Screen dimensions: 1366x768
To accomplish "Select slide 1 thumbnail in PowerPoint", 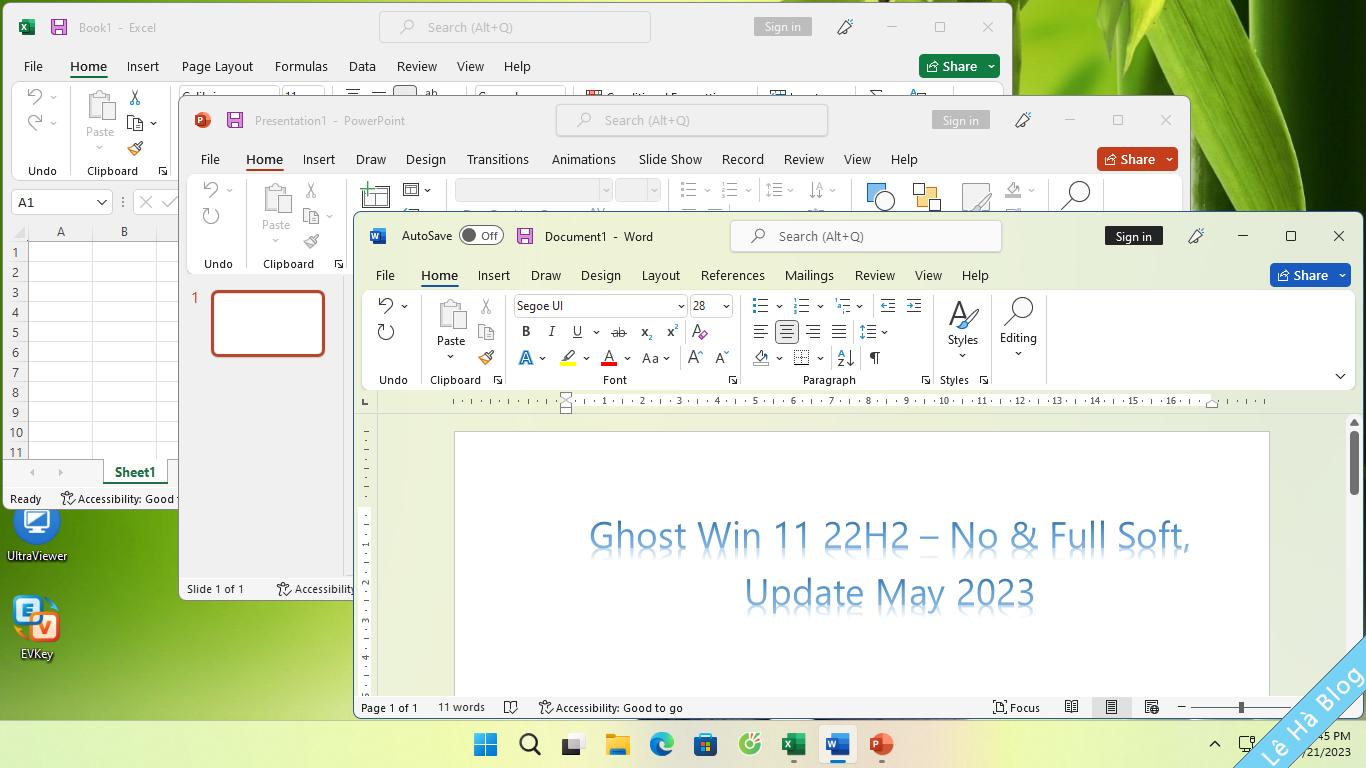I will click(268, 323).
